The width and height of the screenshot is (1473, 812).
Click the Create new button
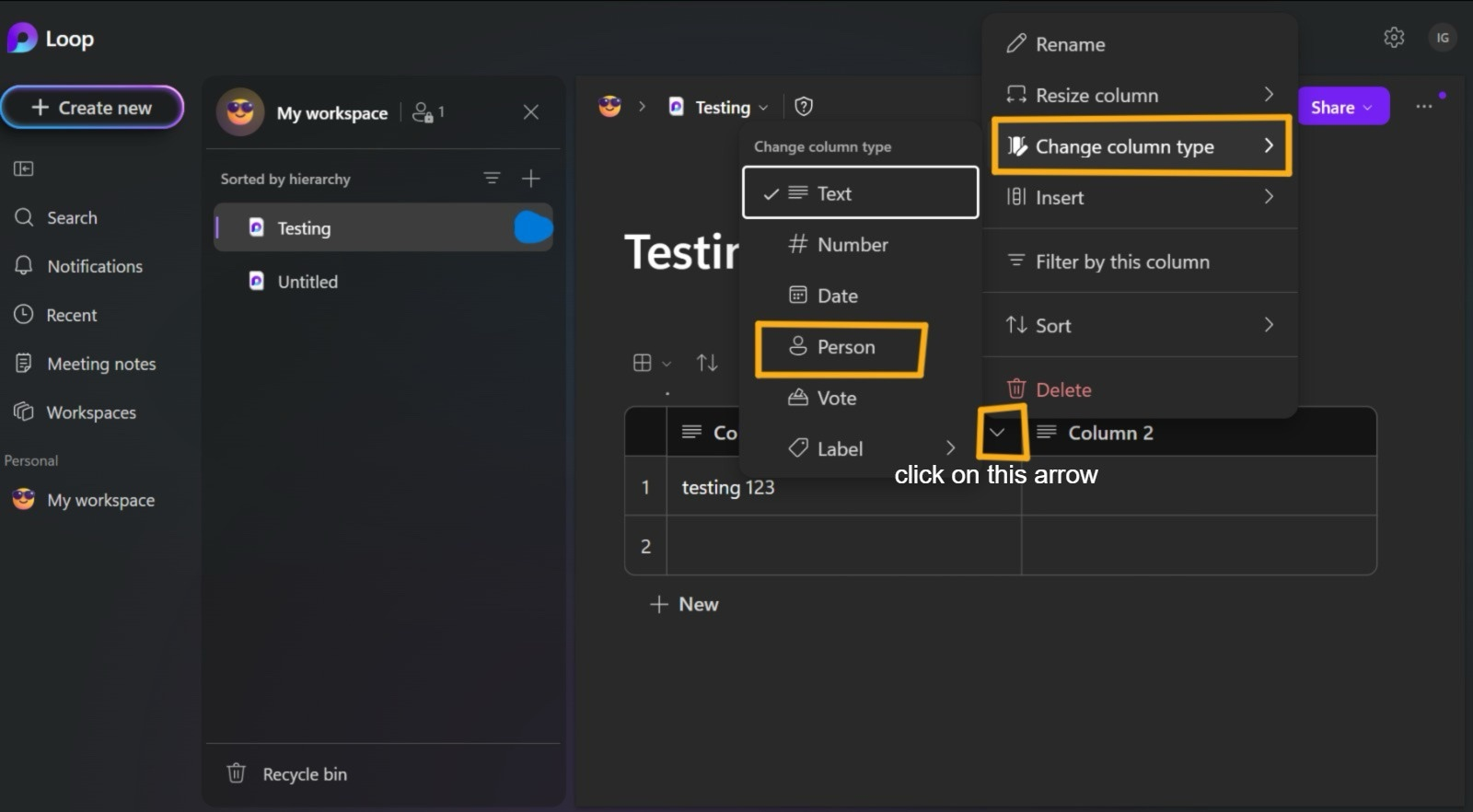tap(92, 108)
